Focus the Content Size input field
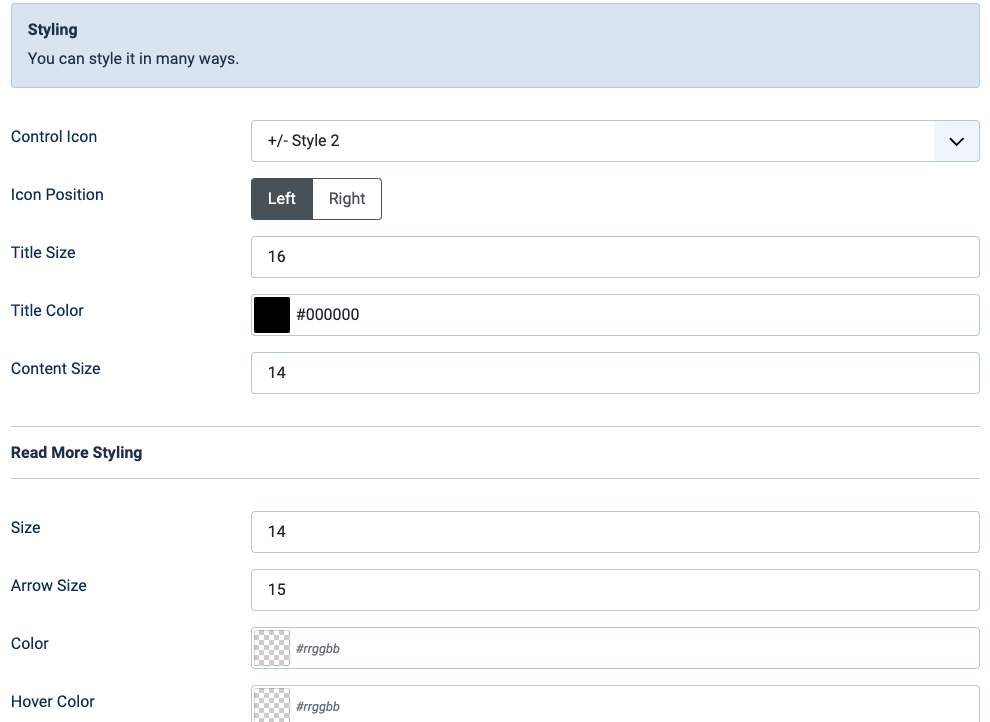990x722 pixels. click(x=614, y=373)
